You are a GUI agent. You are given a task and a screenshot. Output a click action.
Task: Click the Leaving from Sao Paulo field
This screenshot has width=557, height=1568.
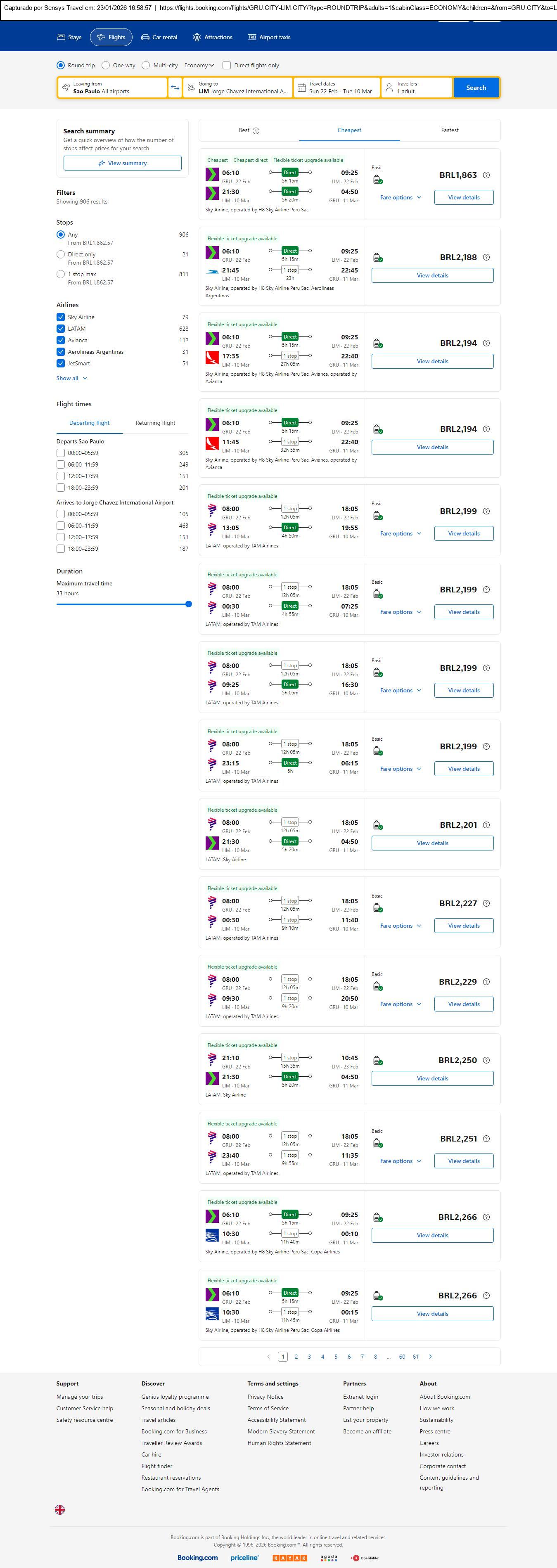click(113, 88)
